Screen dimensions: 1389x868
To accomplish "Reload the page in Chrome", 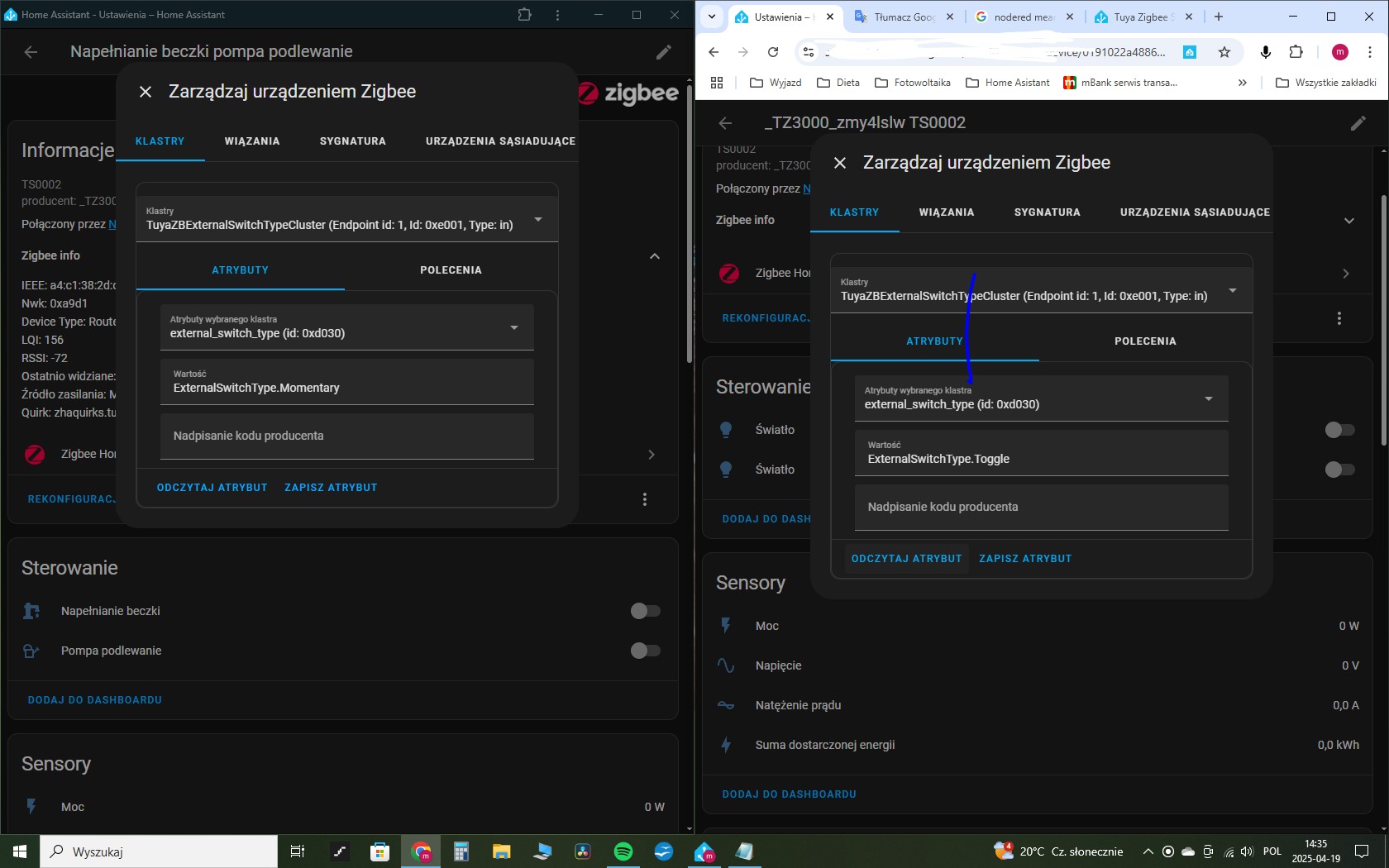I will [773, 52].
